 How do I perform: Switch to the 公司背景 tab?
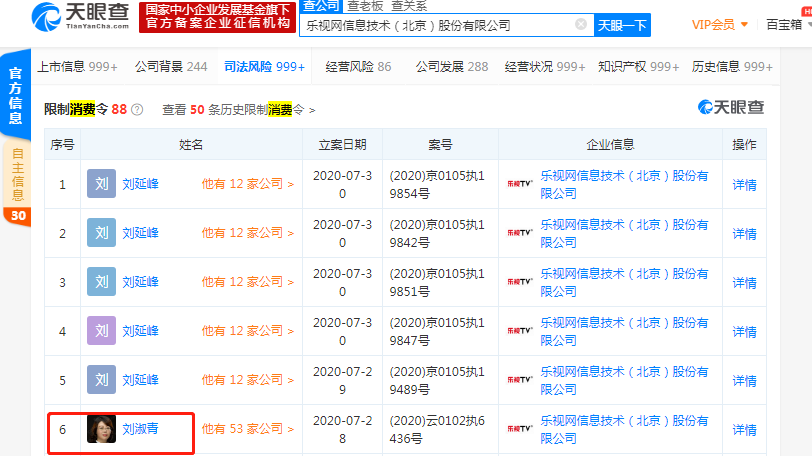point(171,67)
